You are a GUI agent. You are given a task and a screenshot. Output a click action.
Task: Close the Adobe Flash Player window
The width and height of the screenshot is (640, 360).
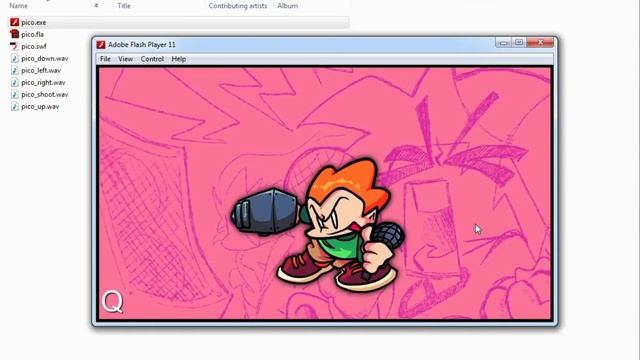[540, 42]
